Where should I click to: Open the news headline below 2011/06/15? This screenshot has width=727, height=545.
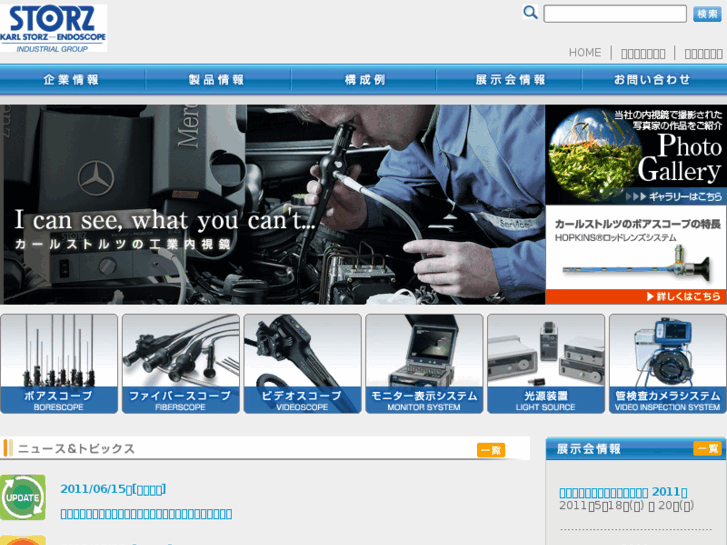point(146,514)
